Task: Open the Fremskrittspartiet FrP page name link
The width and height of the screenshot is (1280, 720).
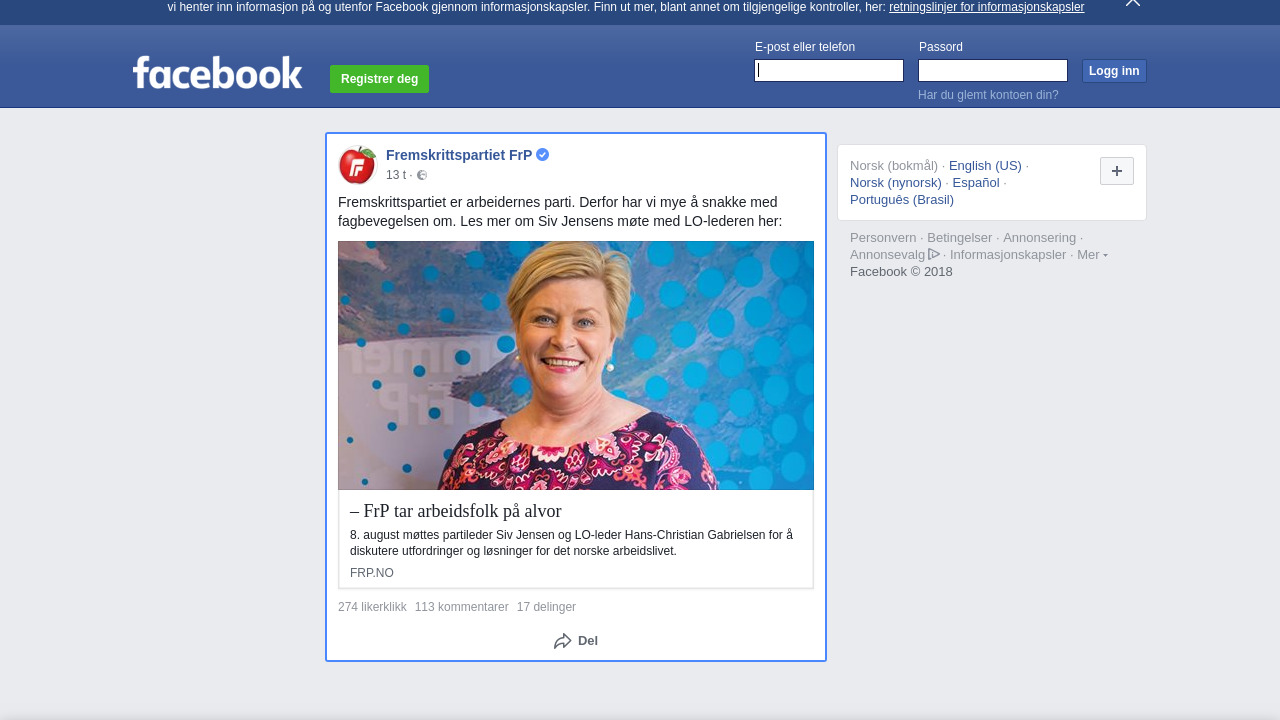Action: (x=459, y=155)
